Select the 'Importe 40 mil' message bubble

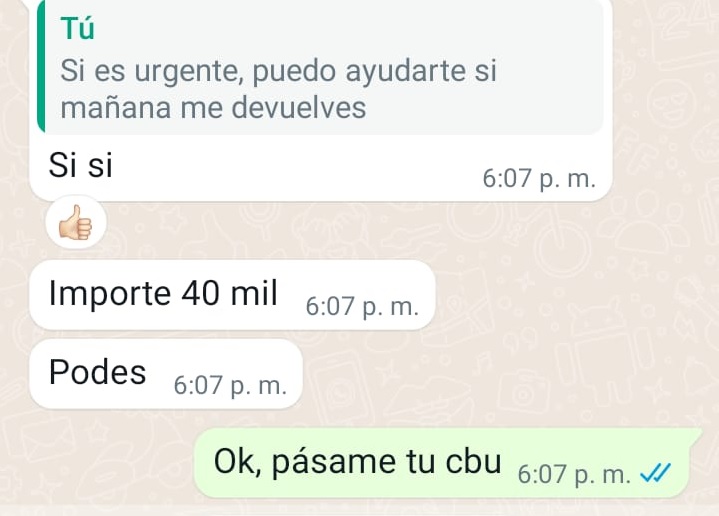[232, 294]
